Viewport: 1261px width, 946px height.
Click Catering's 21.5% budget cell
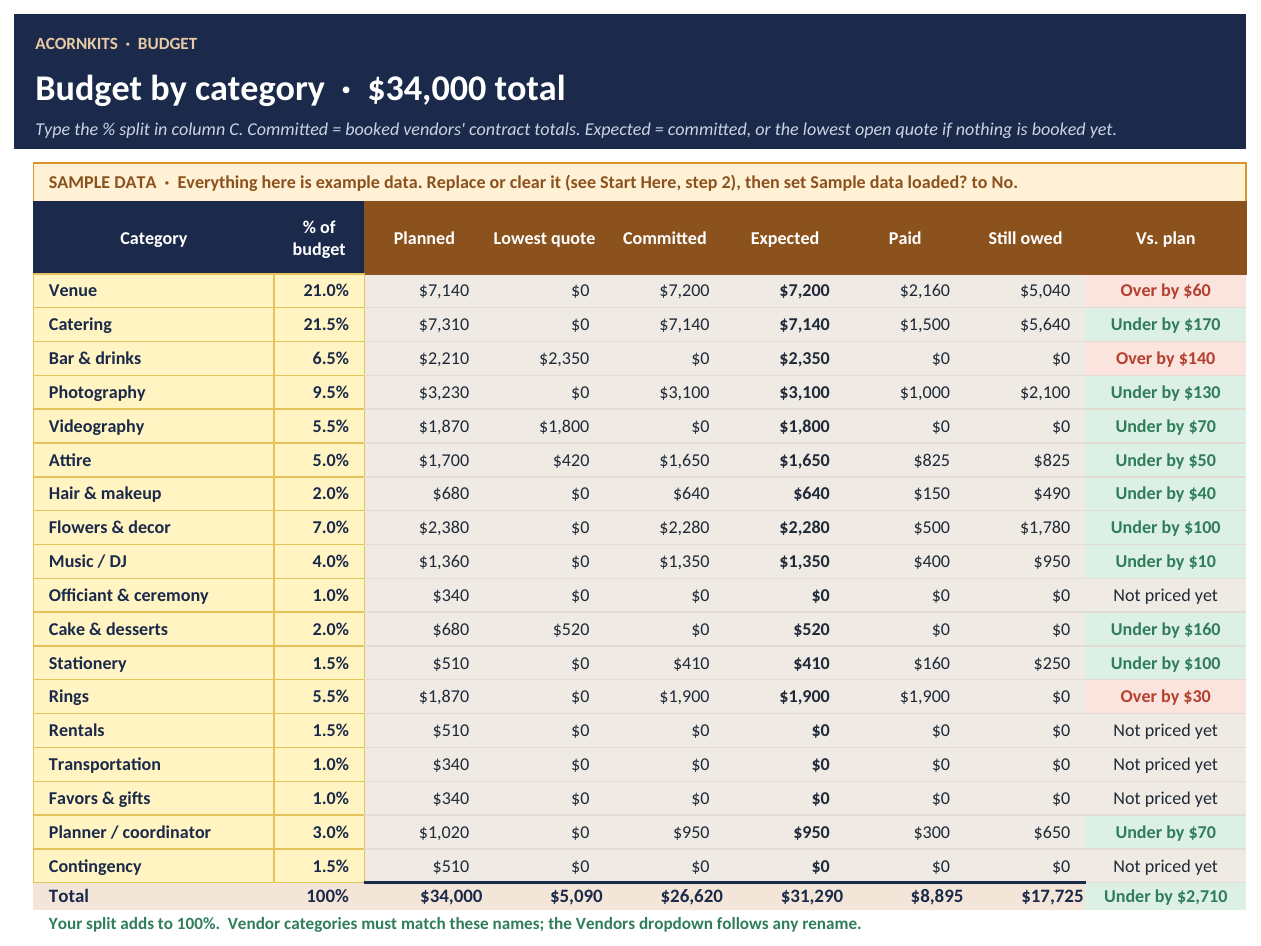coord(319,324)
